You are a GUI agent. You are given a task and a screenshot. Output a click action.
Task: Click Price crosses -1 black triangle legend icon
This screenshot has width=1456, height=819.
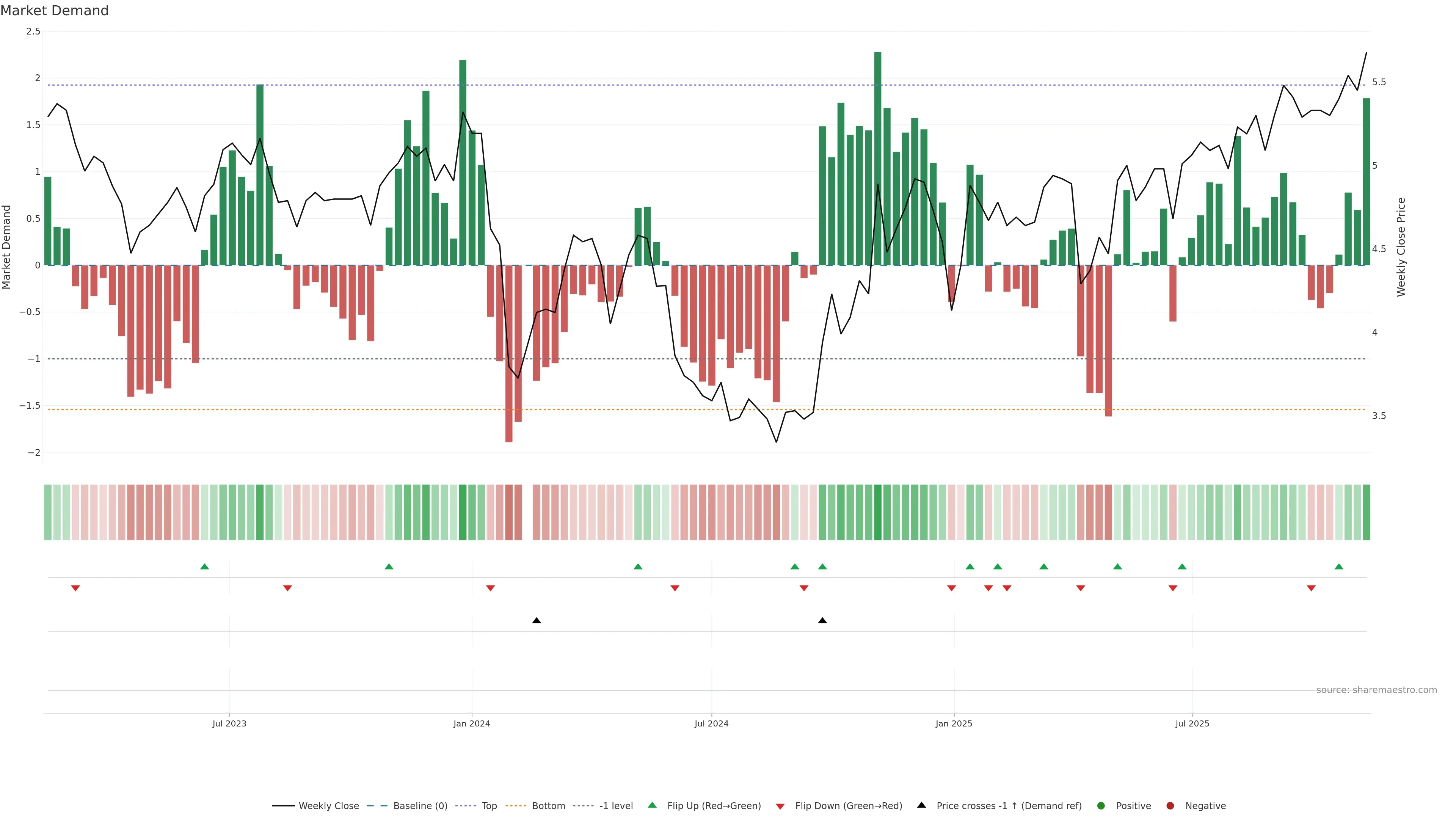click(921, 805)
